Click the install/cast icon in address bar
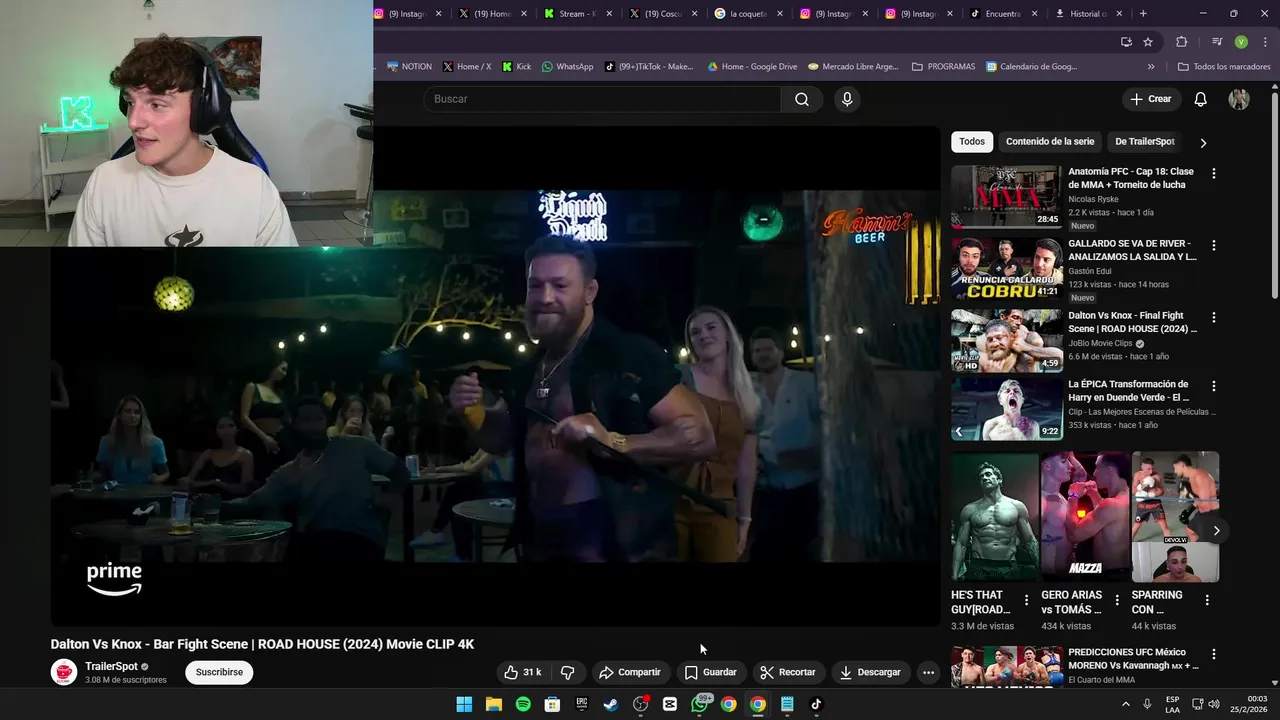 click(x=1126, y=42)
